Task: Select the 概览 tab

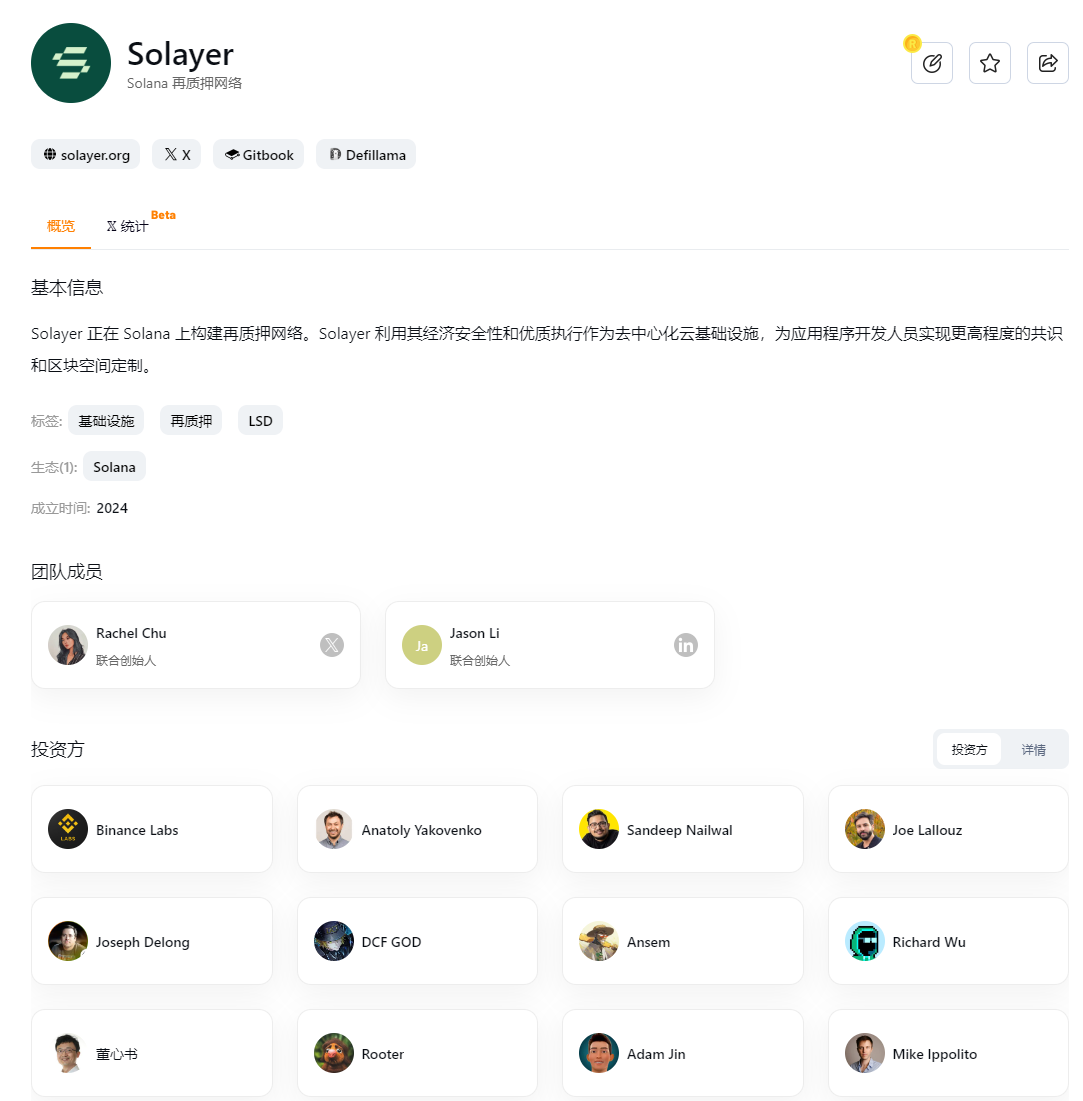Action: pos(60,226)
